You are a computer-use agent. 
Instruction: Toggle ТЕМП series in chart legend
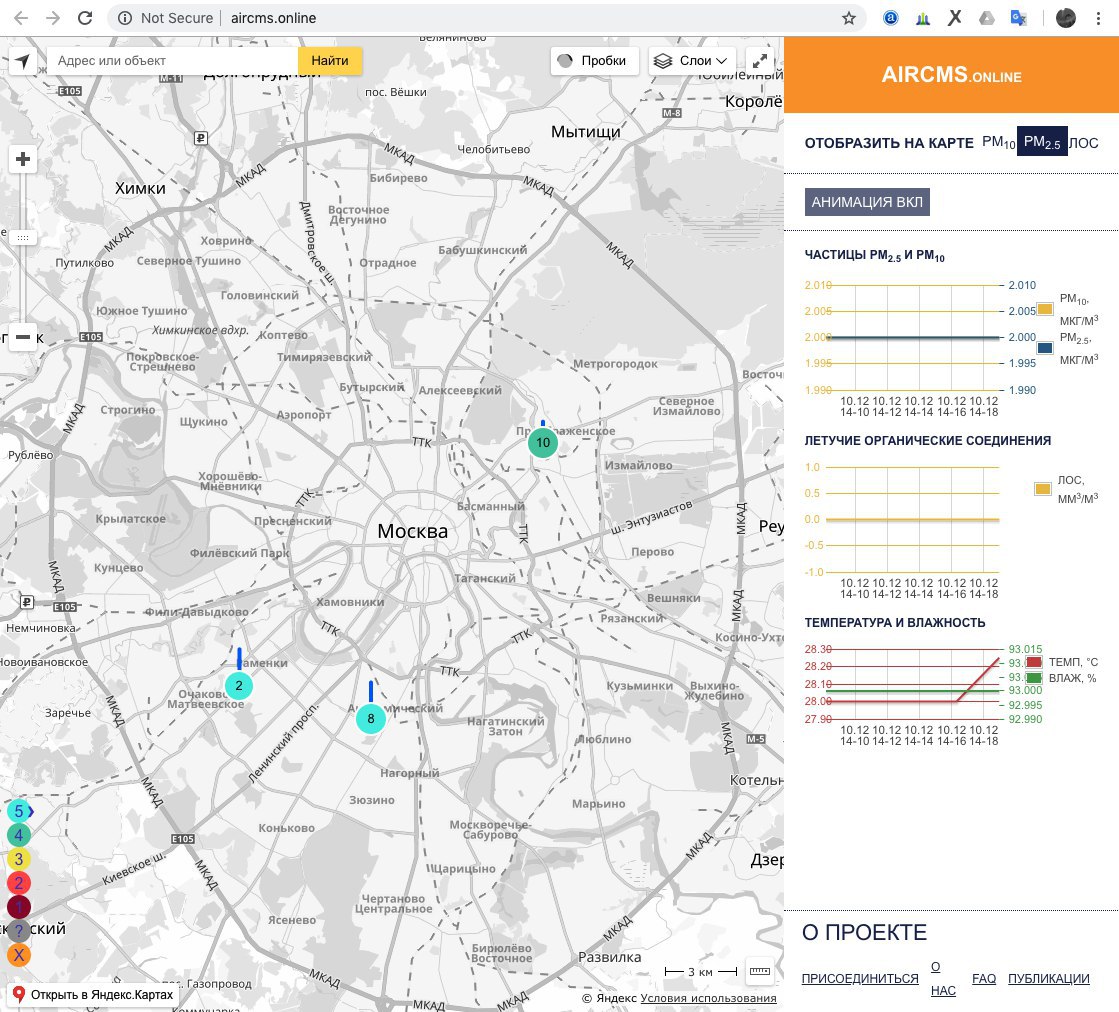tap(1034, 662)
